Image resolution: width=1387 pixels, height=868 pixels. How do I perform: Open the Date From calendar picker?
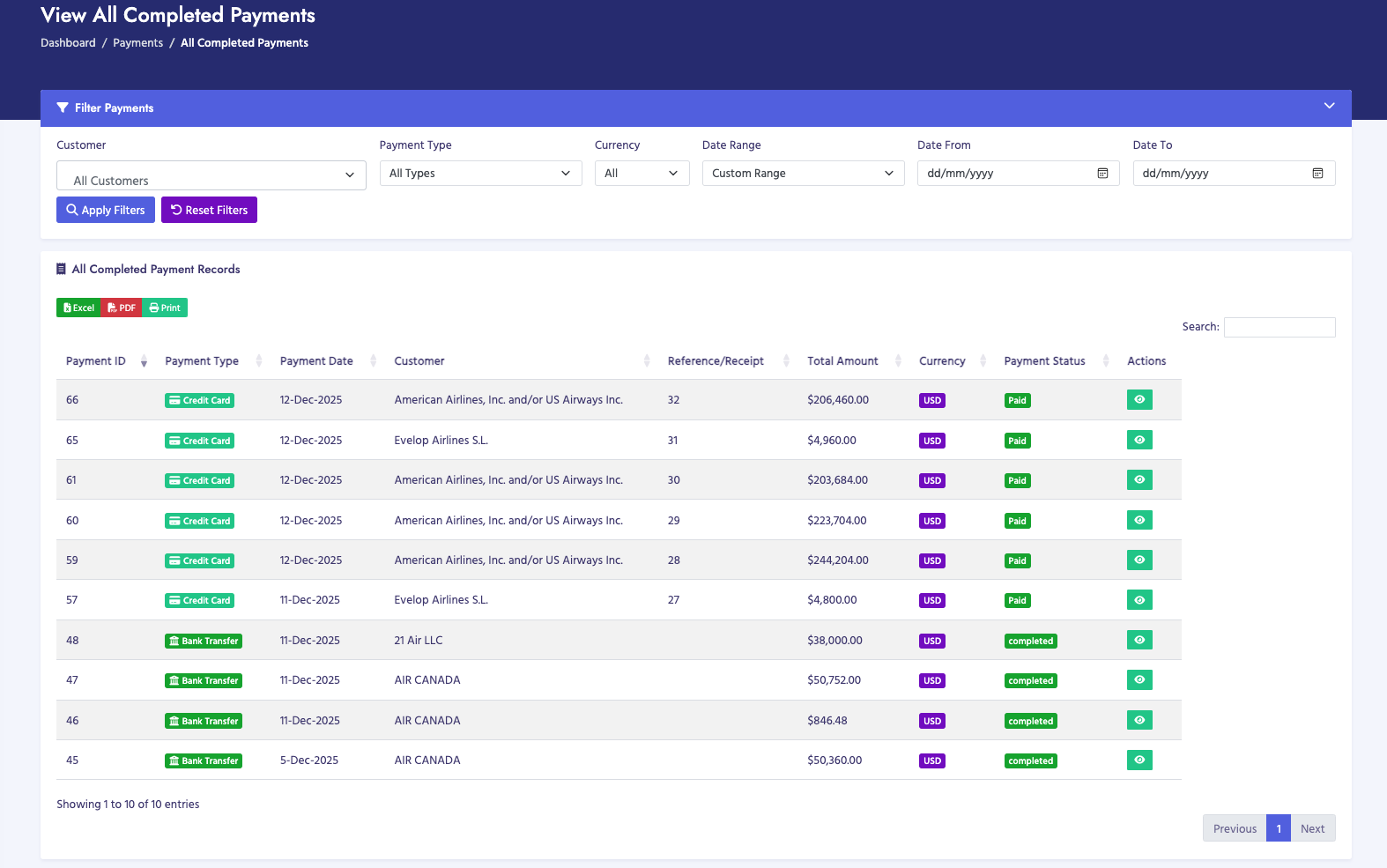[x=1102, y=174]
